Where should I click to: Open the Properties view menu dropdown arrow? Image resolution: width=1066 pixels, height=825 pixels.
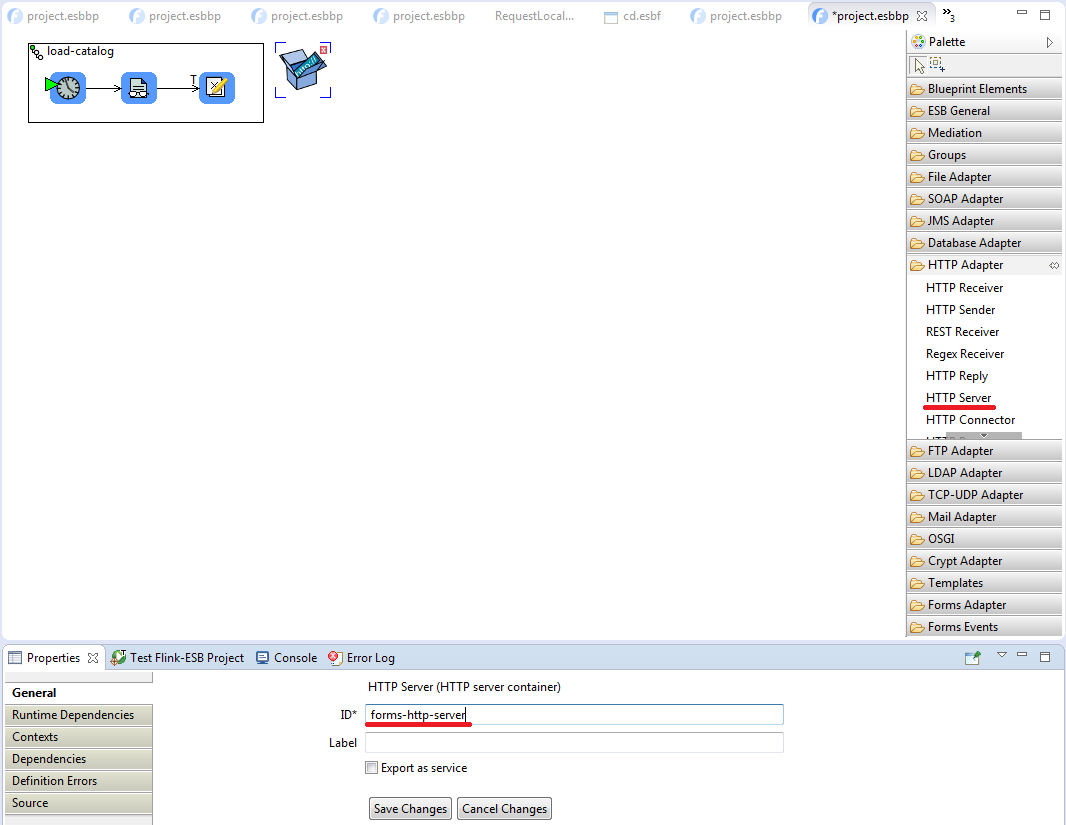point(1001,656)
